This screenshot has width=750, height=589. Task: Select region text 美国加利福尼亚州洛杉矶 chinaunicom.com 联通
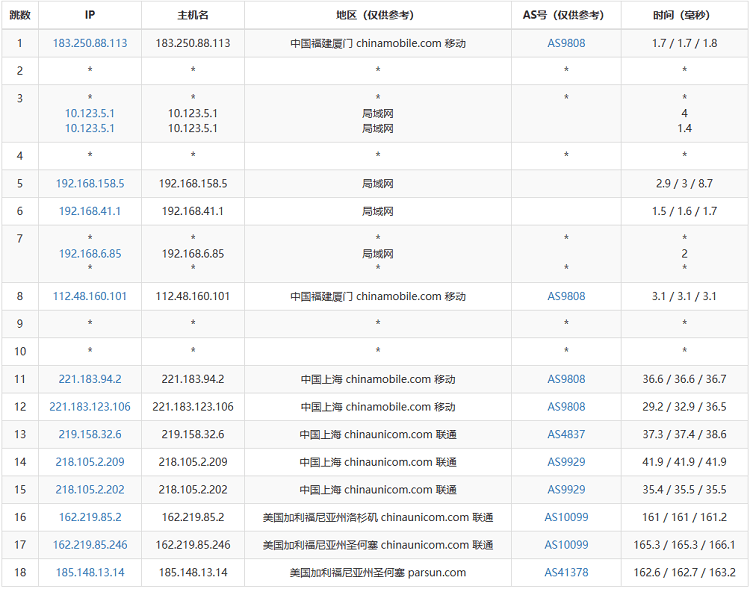(x=378, y=517)
